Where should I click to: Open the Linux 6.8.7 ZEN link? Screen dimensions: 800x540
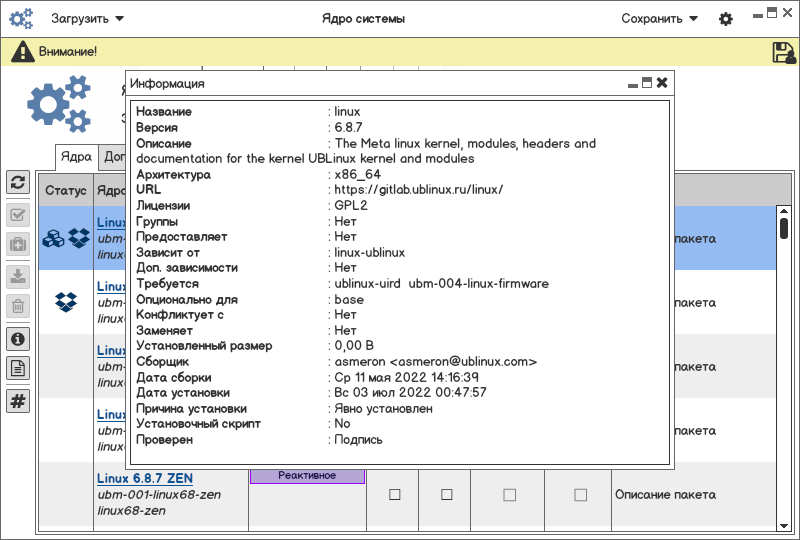[145, 478]
